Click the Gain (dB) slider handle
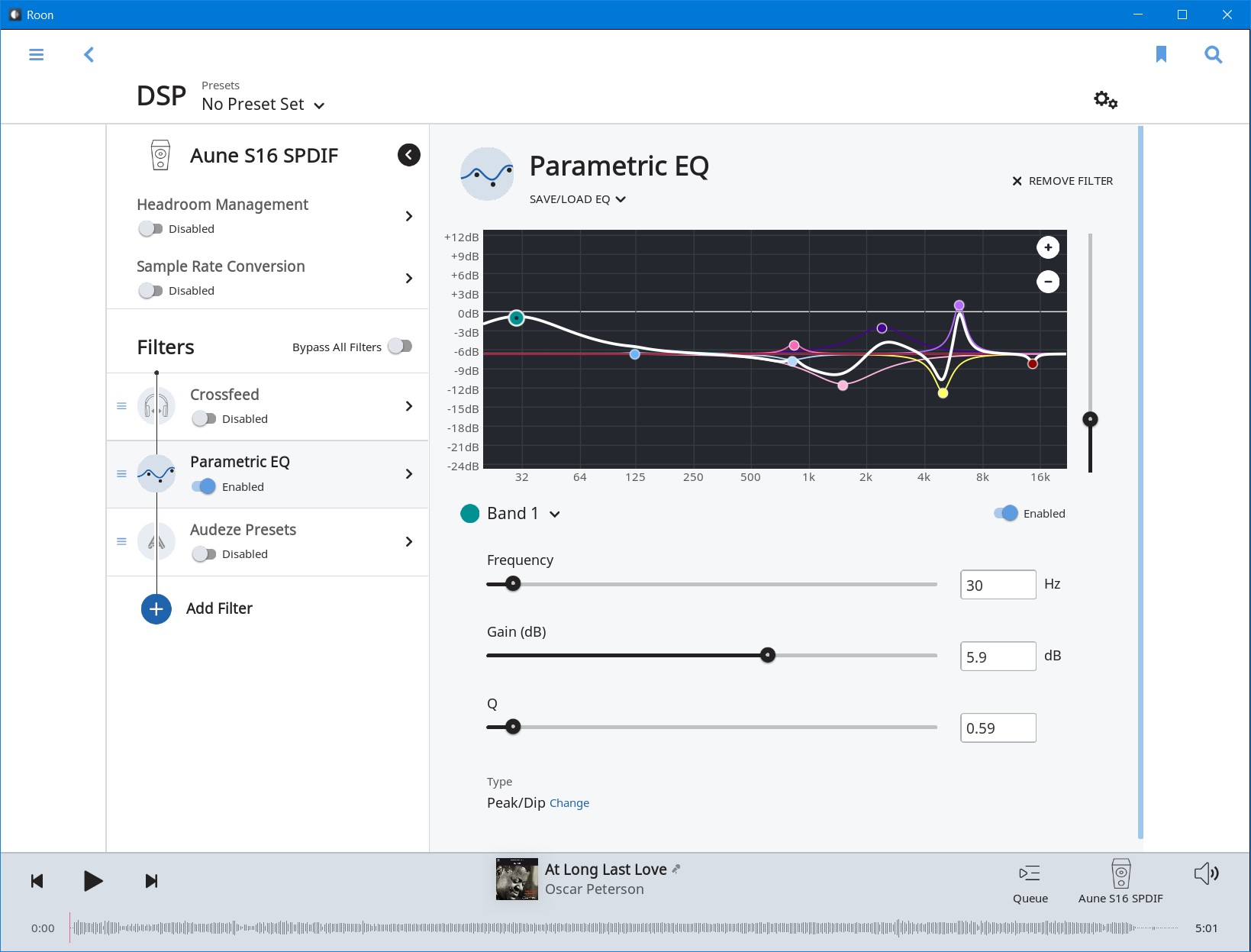The height and width of the screenshot is (952, 1251). pyautogui.click(x=768, y=655)
